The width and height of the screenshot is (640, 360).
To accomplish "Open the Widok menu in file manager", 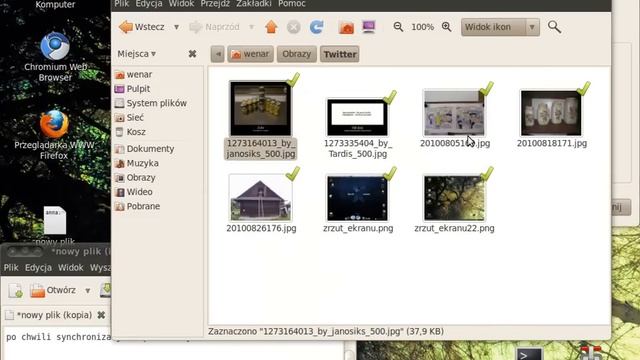I will [x=181, y=4].
